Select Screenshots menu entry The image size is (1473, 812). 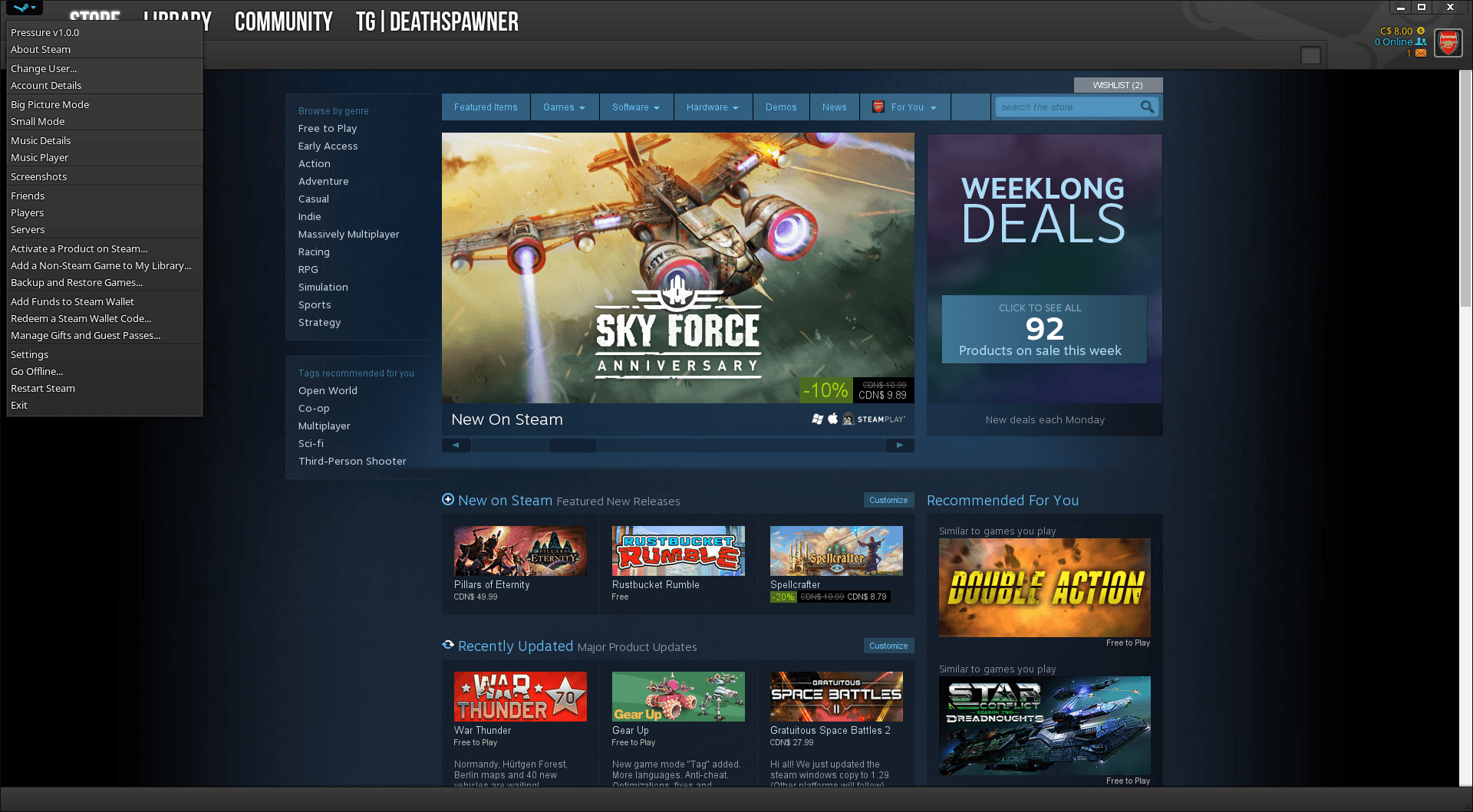[104, 176]
